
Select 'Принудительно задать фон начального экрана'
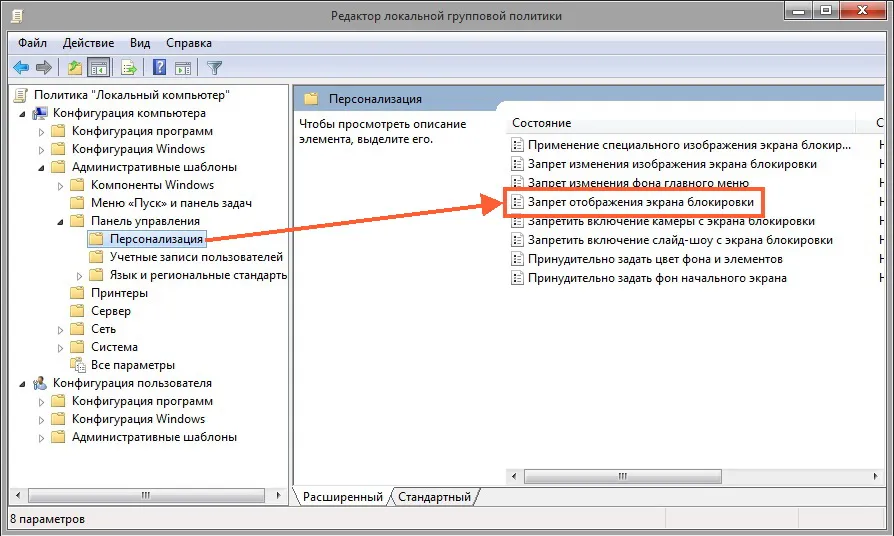pos(657,278)
